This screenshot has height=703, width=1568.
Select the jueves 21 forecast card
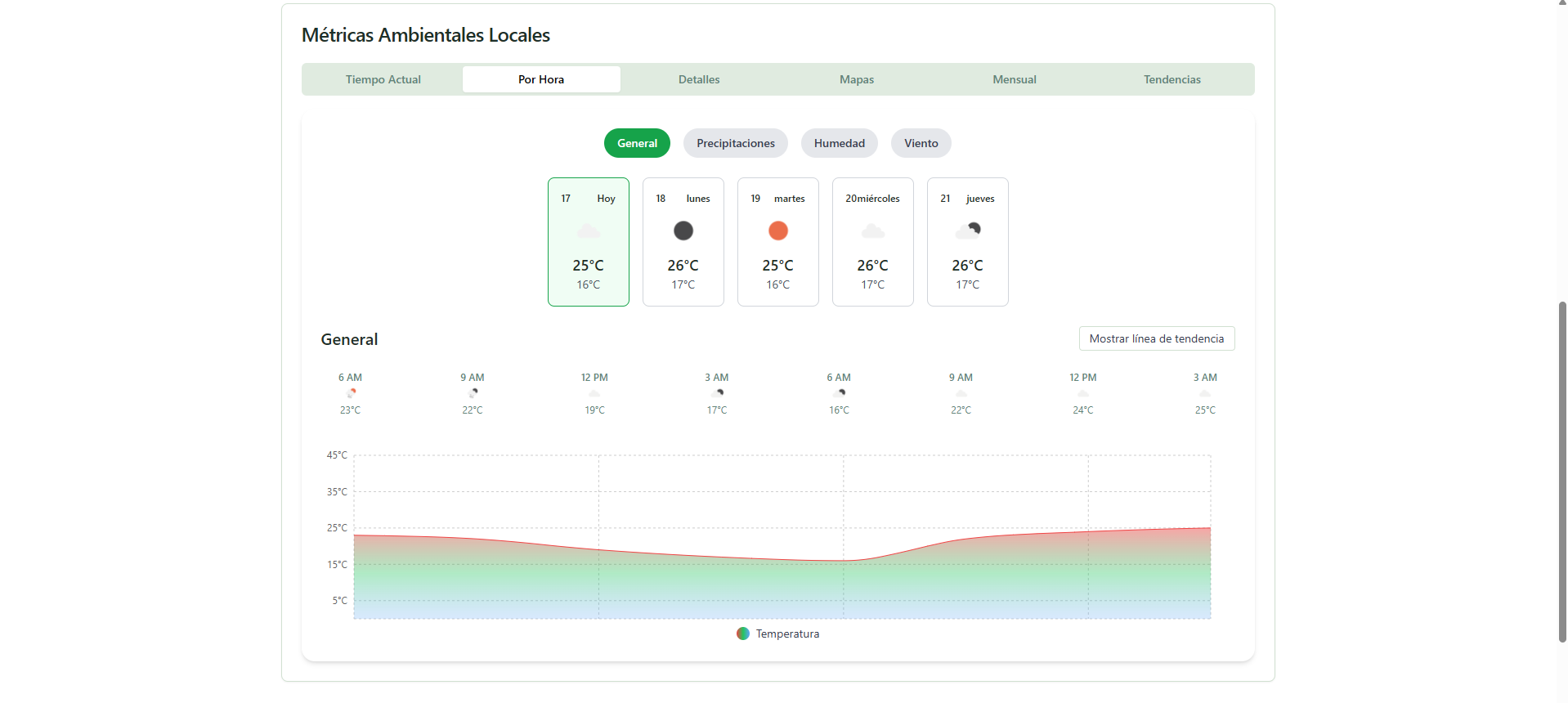pyautogui.click(x=967, y=242)
